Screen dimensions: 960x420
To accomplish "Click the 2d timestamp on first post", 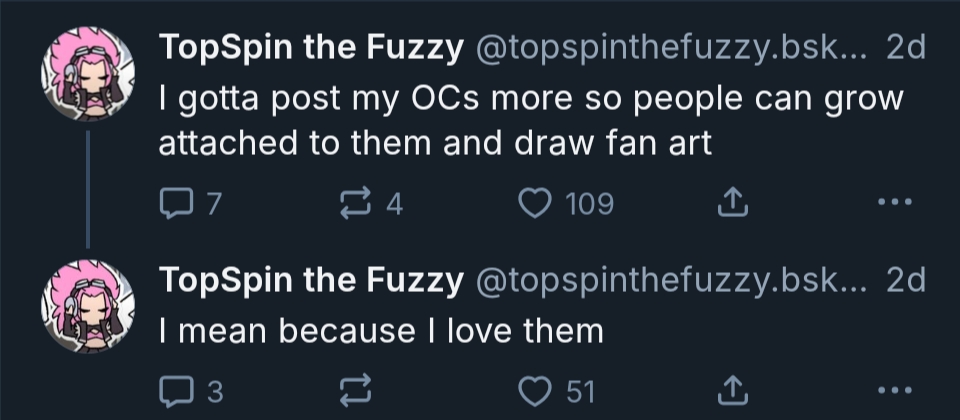I will coord(906,48).
